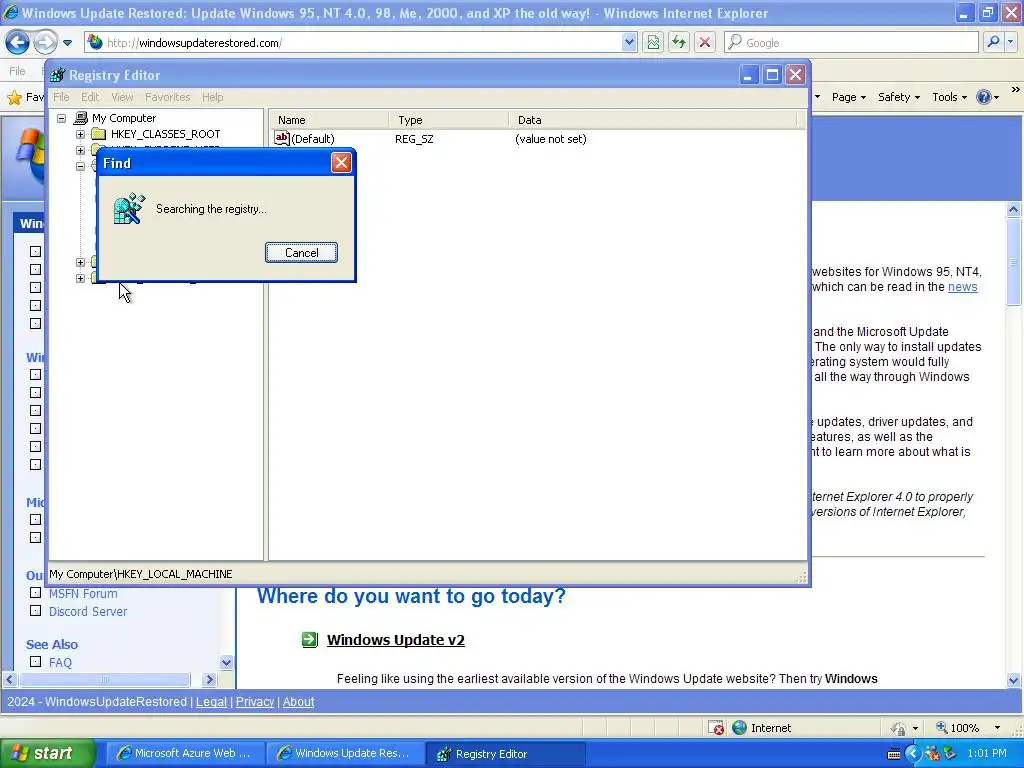The image size is (1024, 768).
Task: Open the address bar history dropdown
Action: (x=628, y=42)
